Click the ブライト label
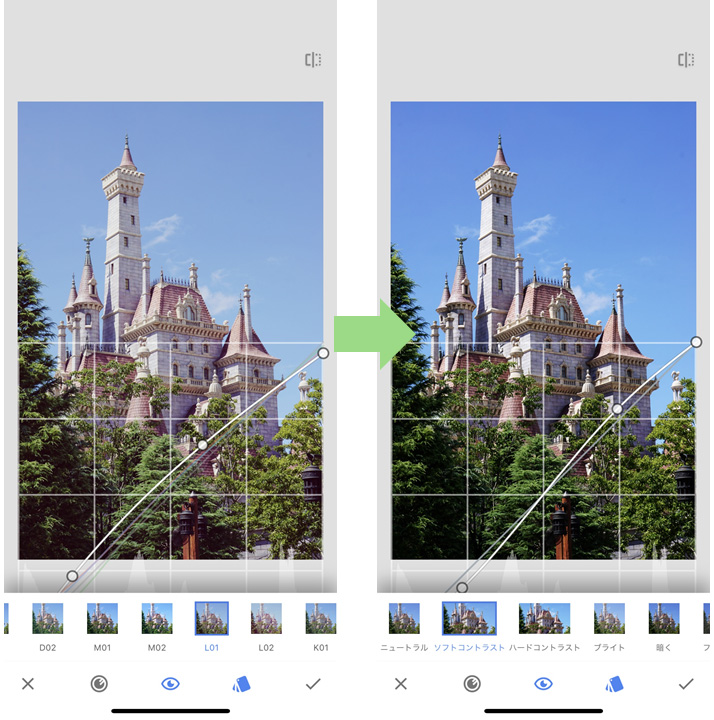The image size is (714, 720). (609, 648)
